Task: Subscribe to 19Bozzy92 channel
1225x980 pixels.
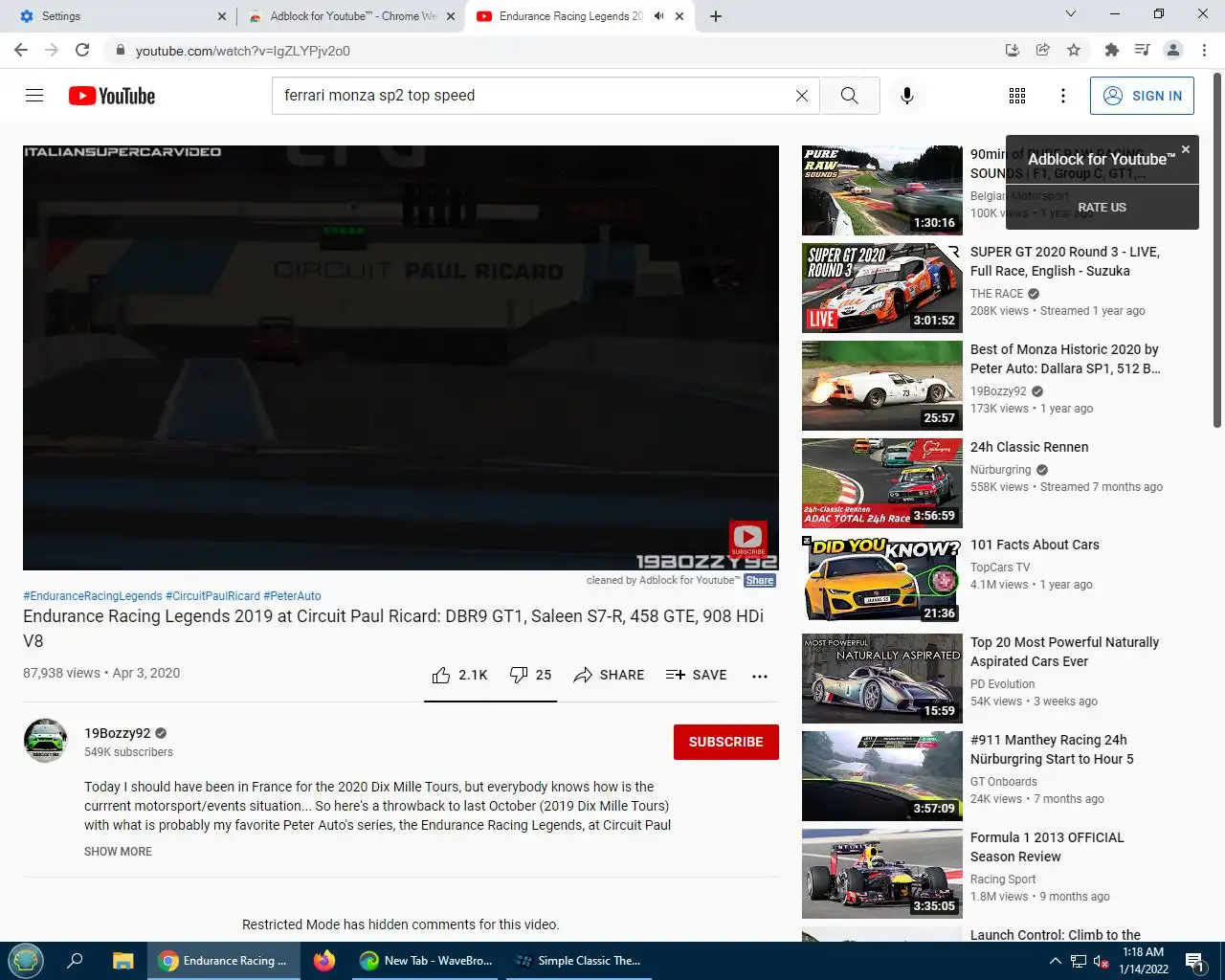Action: (x=726, y=742)
